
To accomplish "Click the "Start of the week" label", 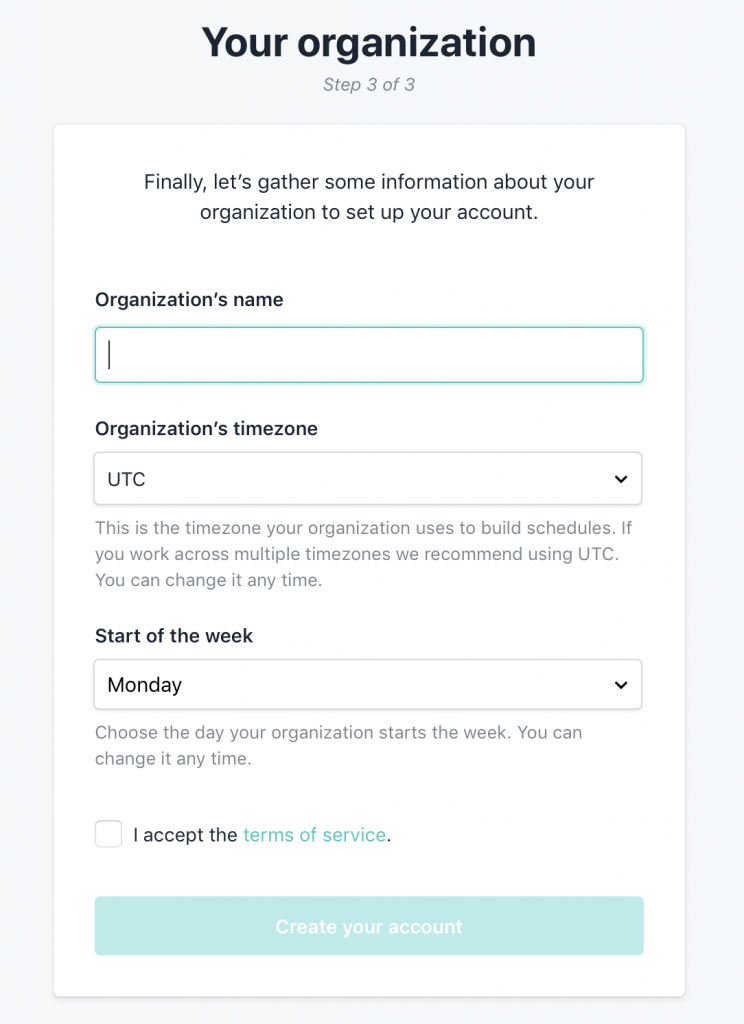I will point(174,636).
